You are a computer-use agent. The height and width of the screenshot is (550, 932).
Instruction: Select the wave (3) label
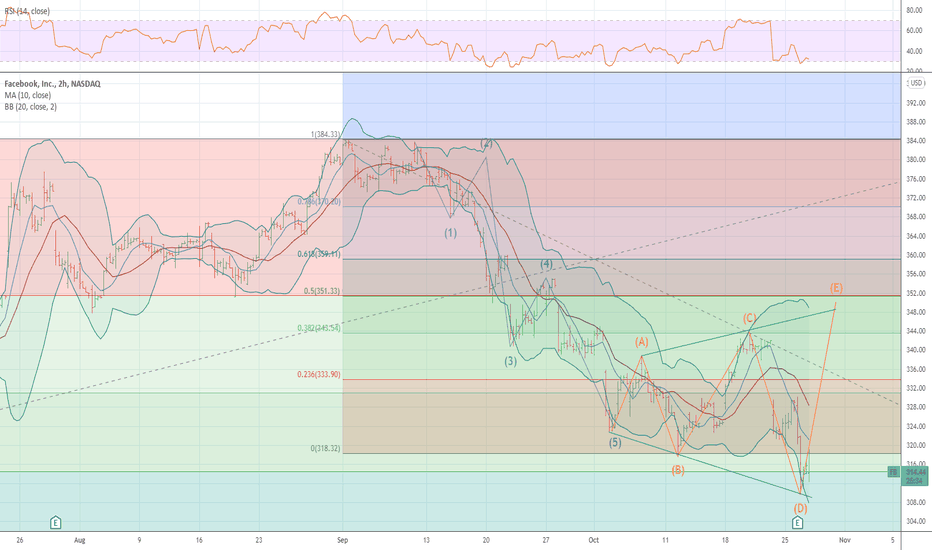511,361
